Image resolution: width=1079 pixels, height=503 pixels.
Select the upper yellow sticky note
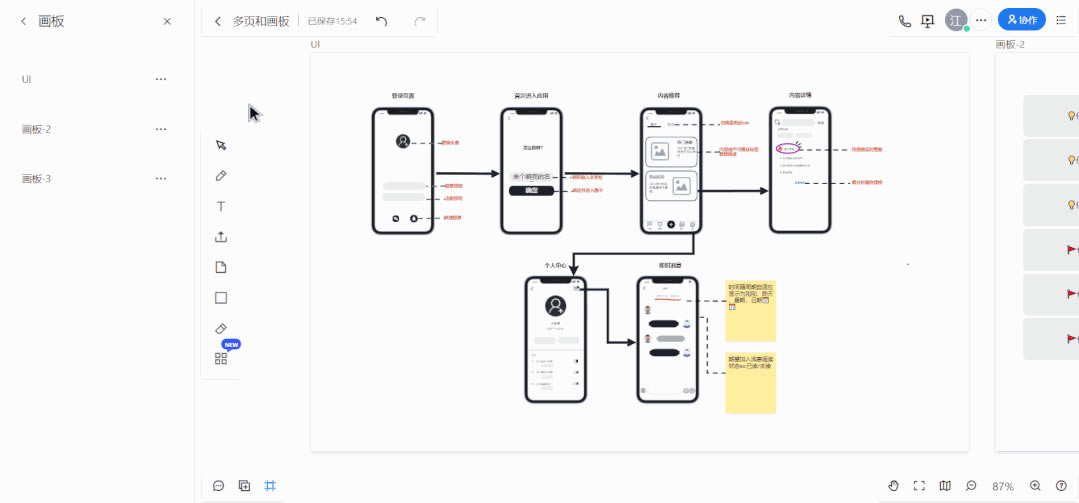pos(751,311)
